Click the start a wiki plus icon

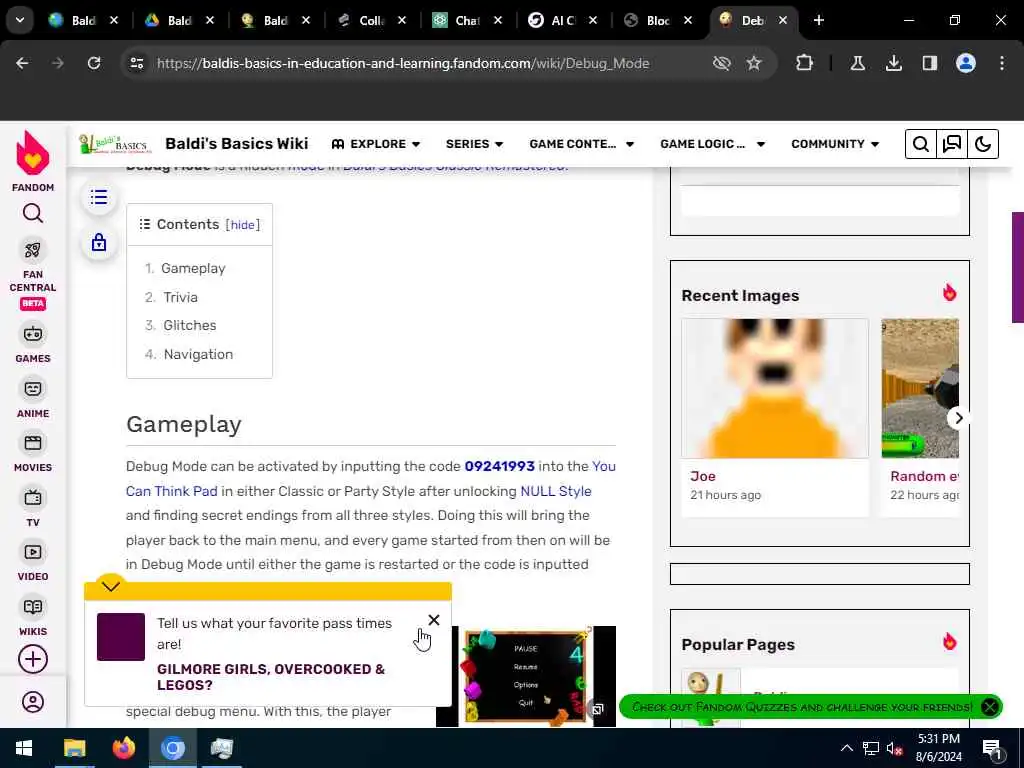[33, 660]
